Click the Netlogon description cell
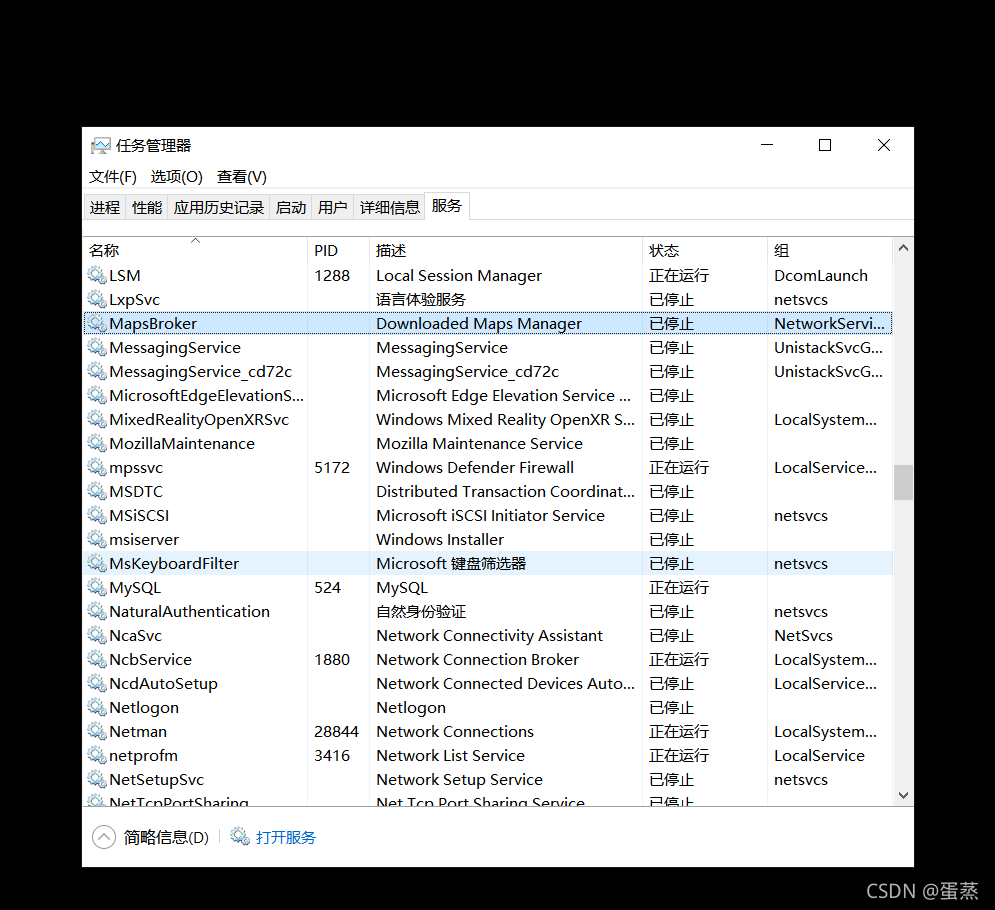 click(411, 708)
